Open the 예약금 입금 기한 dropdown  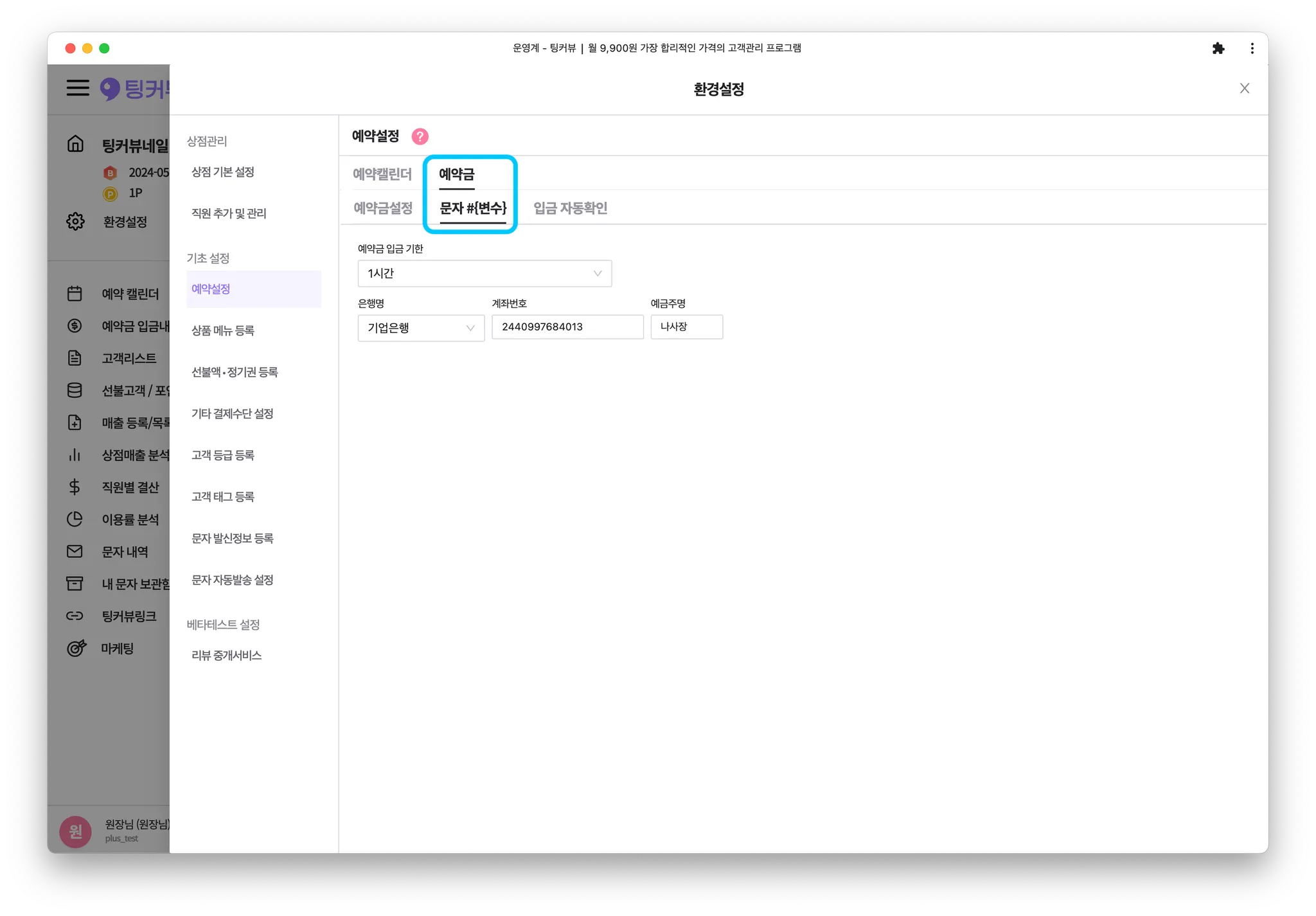(485, 273)
